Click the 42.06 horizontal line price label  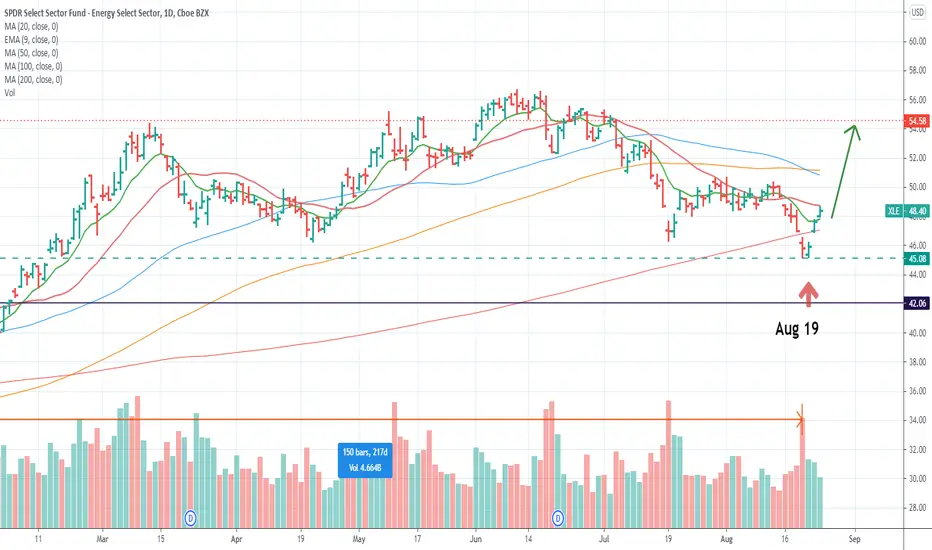(917, 303)
